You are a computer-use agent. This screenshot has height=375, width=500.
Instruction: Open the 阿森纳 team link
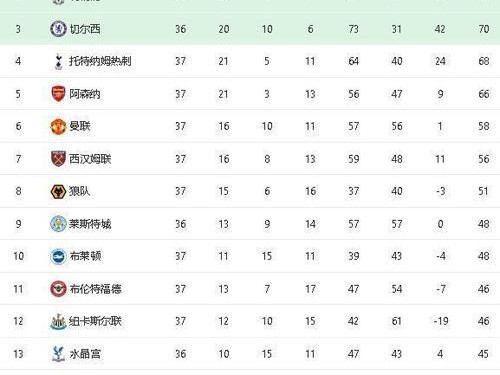coord(85,94)
